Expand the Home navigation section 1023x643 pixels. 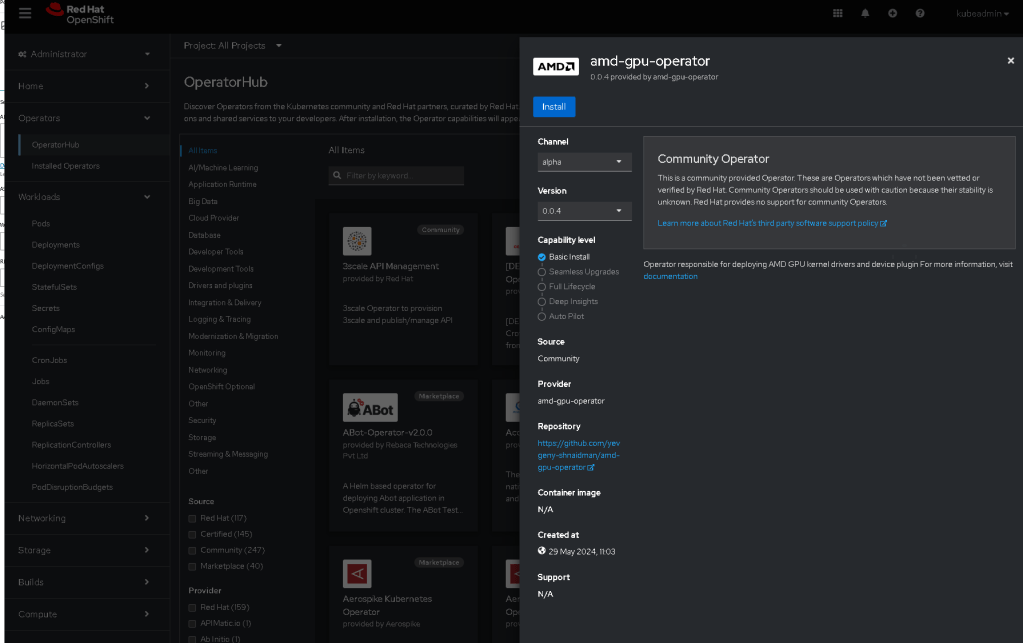[85, 86]
